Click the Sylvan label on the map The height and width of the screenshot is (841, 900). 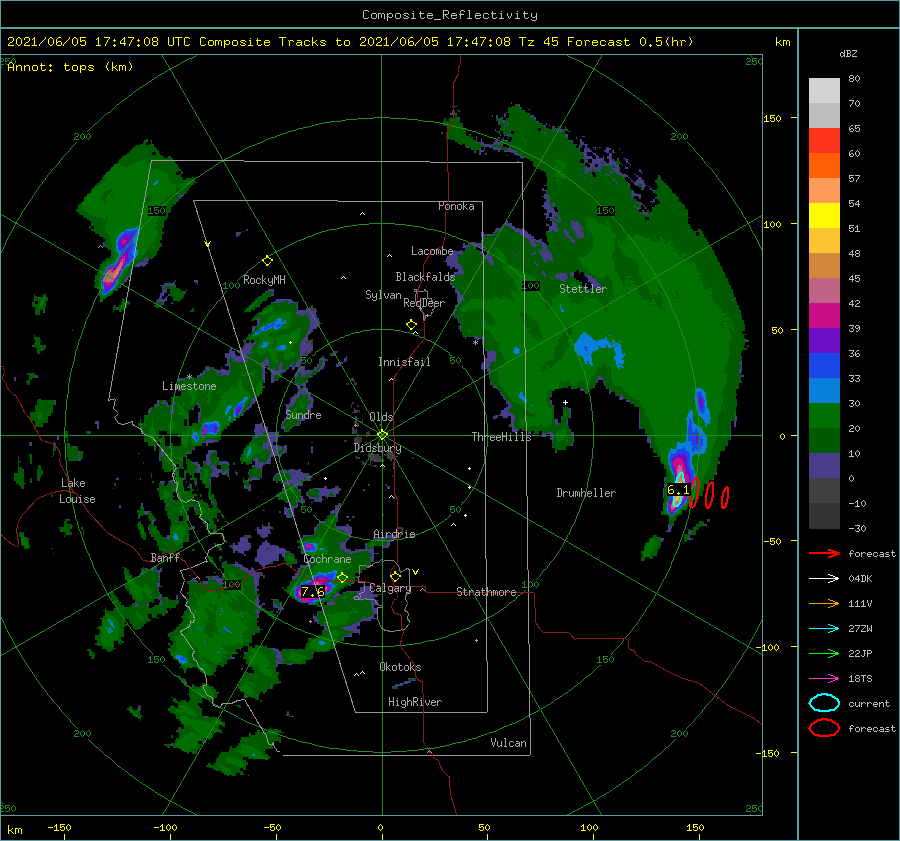click(383, 295)
